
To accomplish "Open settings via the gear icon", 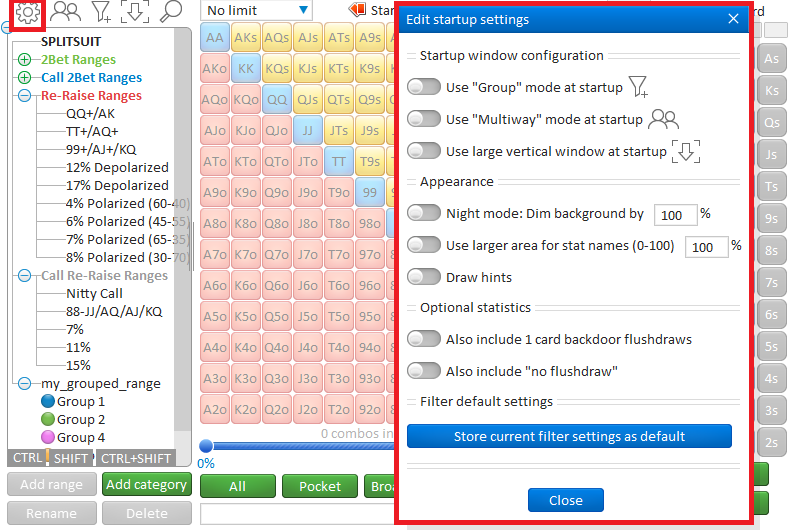I will (x=24, y=12).
